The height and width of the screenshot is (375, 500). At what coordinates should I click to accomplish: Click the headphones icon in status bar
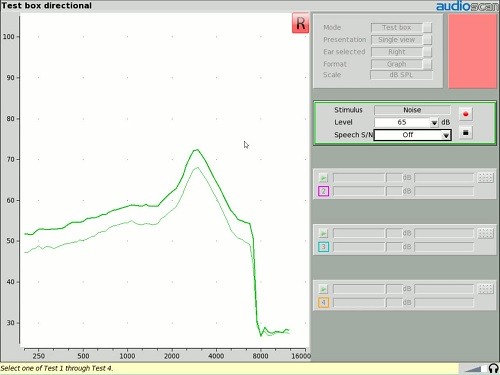pyautogui.click(x=493, y=368)
